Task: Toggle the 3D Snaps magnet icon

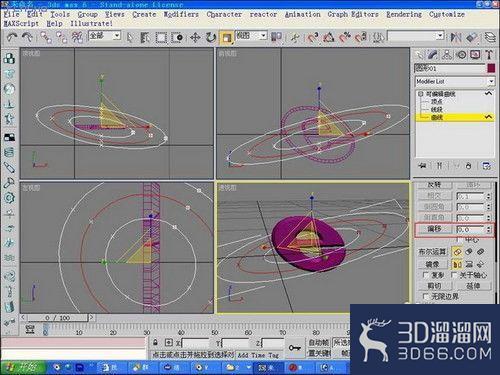Action: pyautogui.click(x=313, y=37)
